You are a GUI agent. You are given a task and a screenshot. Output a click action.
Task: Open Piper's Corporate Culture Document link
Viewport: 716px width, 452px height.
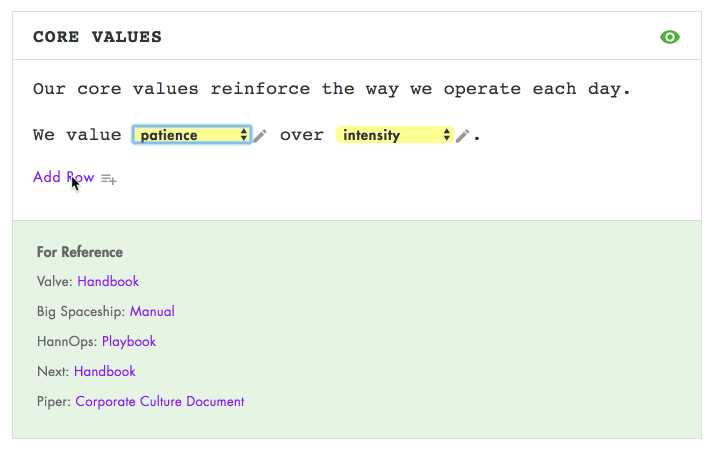click(x=160, y=402)
